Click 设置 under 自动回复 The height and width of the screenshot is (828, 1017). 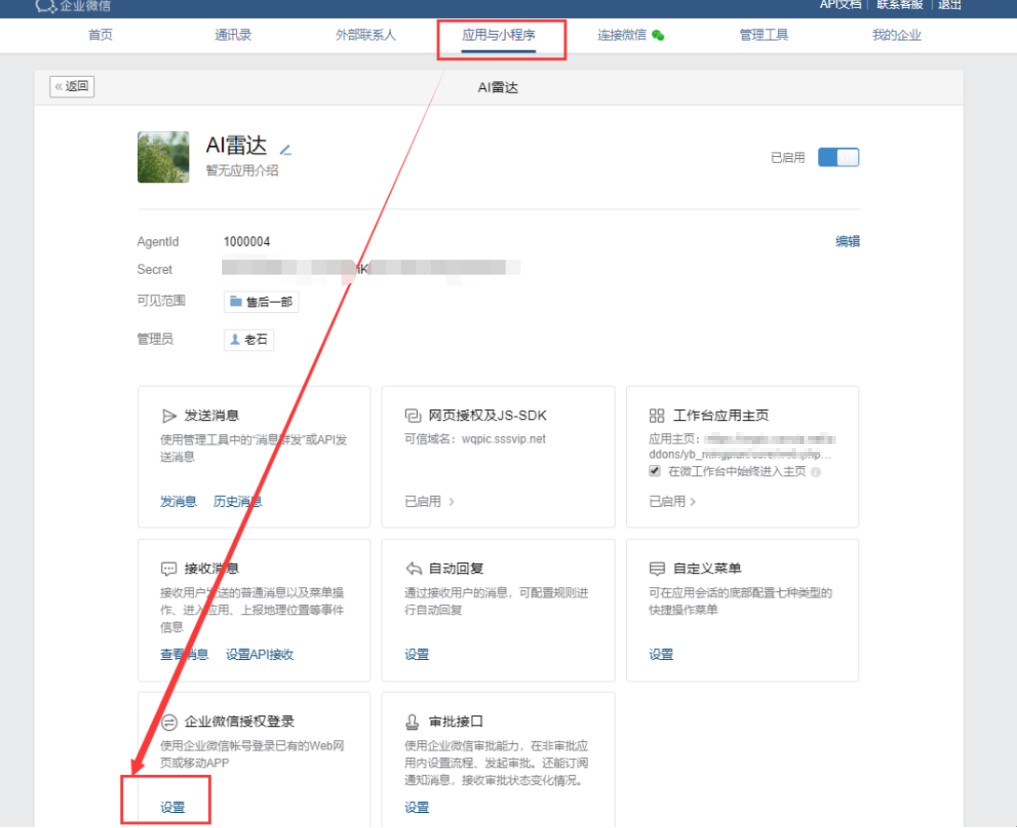[417, 654]
